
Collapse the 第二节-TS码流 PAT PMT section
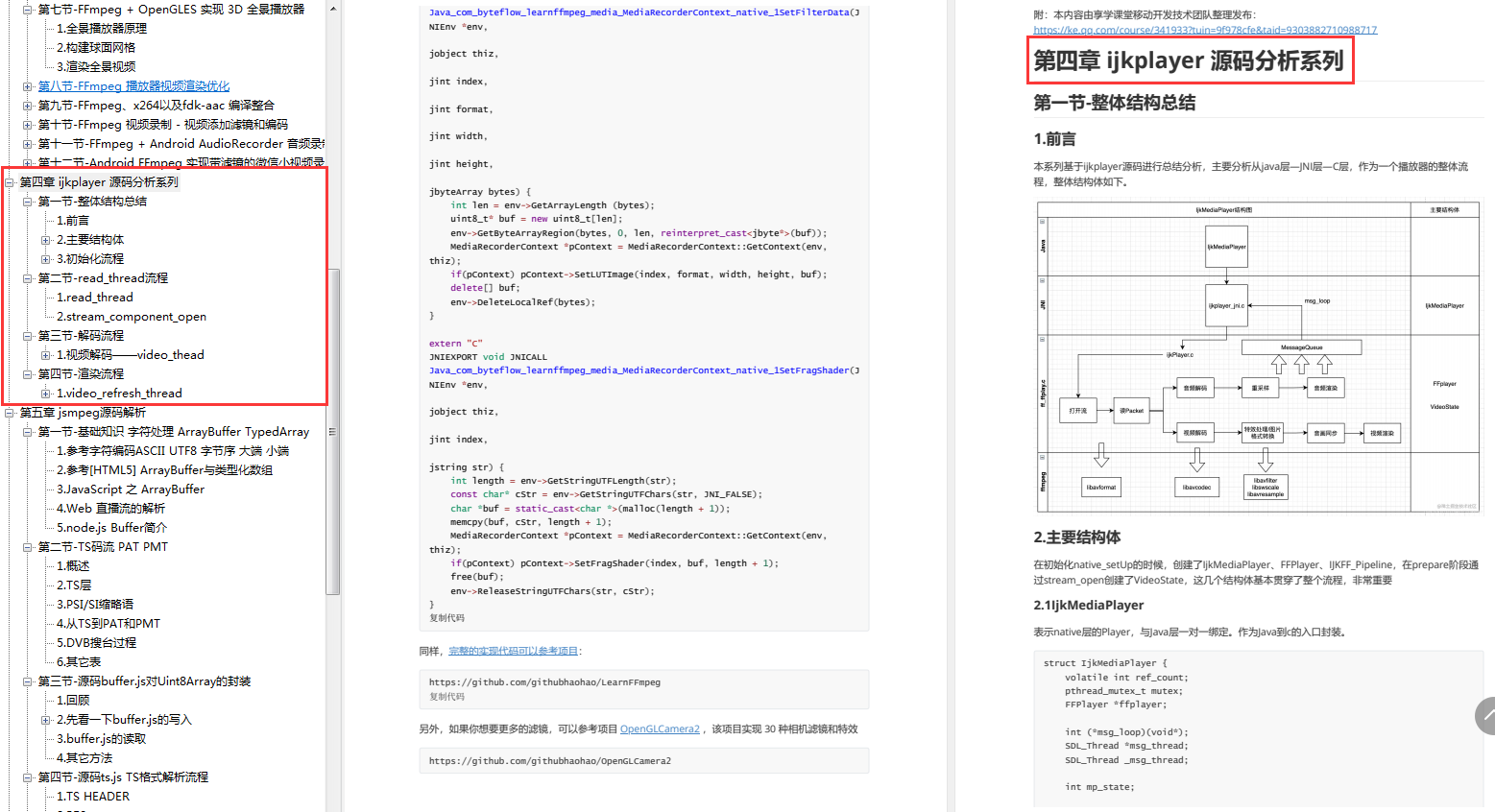28,547
